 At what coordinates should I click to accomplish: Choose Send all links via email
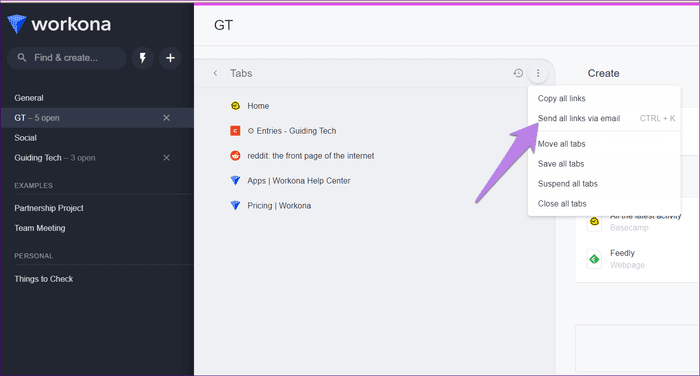(x=579, y=118)
